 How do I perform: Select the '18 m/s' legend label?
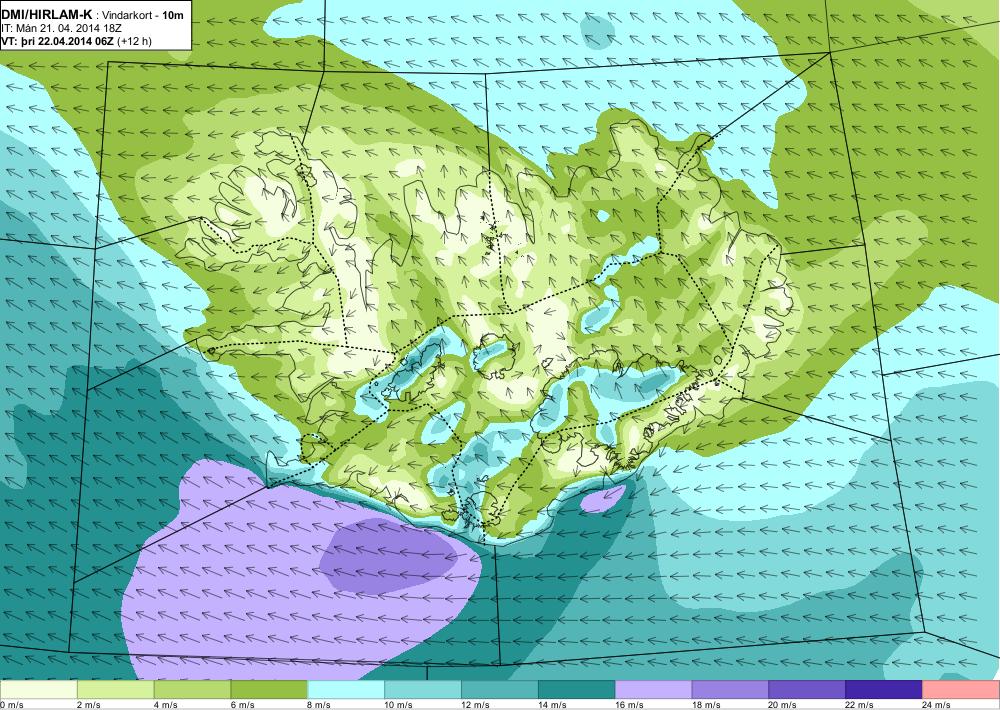(x=707, y=705)
